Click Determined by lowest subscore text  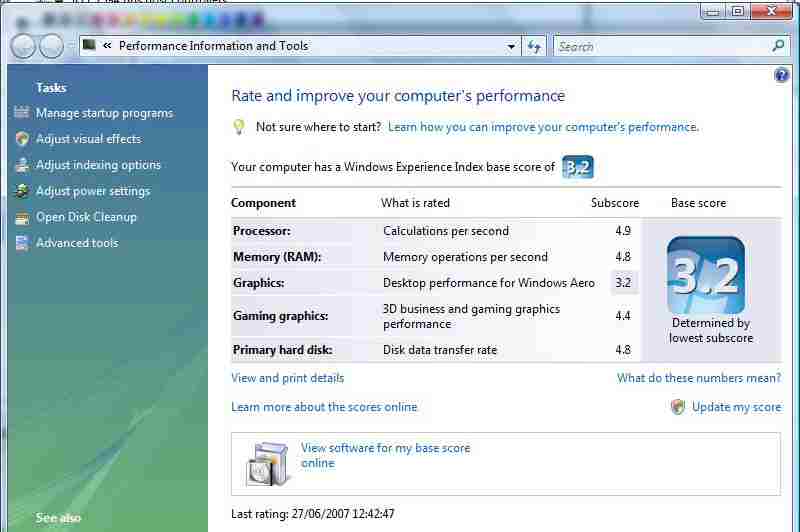tap(711, 331)
